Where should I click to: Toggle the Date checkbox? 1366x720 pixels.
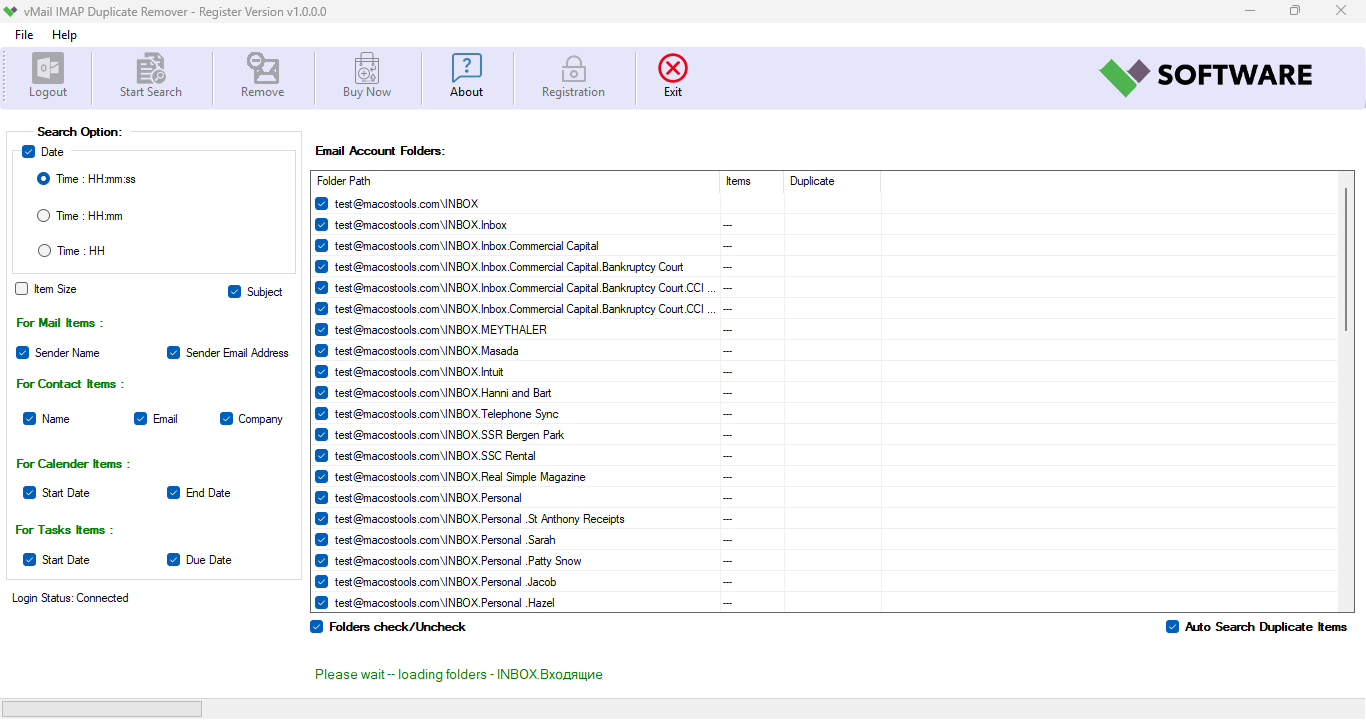(28, 152)
